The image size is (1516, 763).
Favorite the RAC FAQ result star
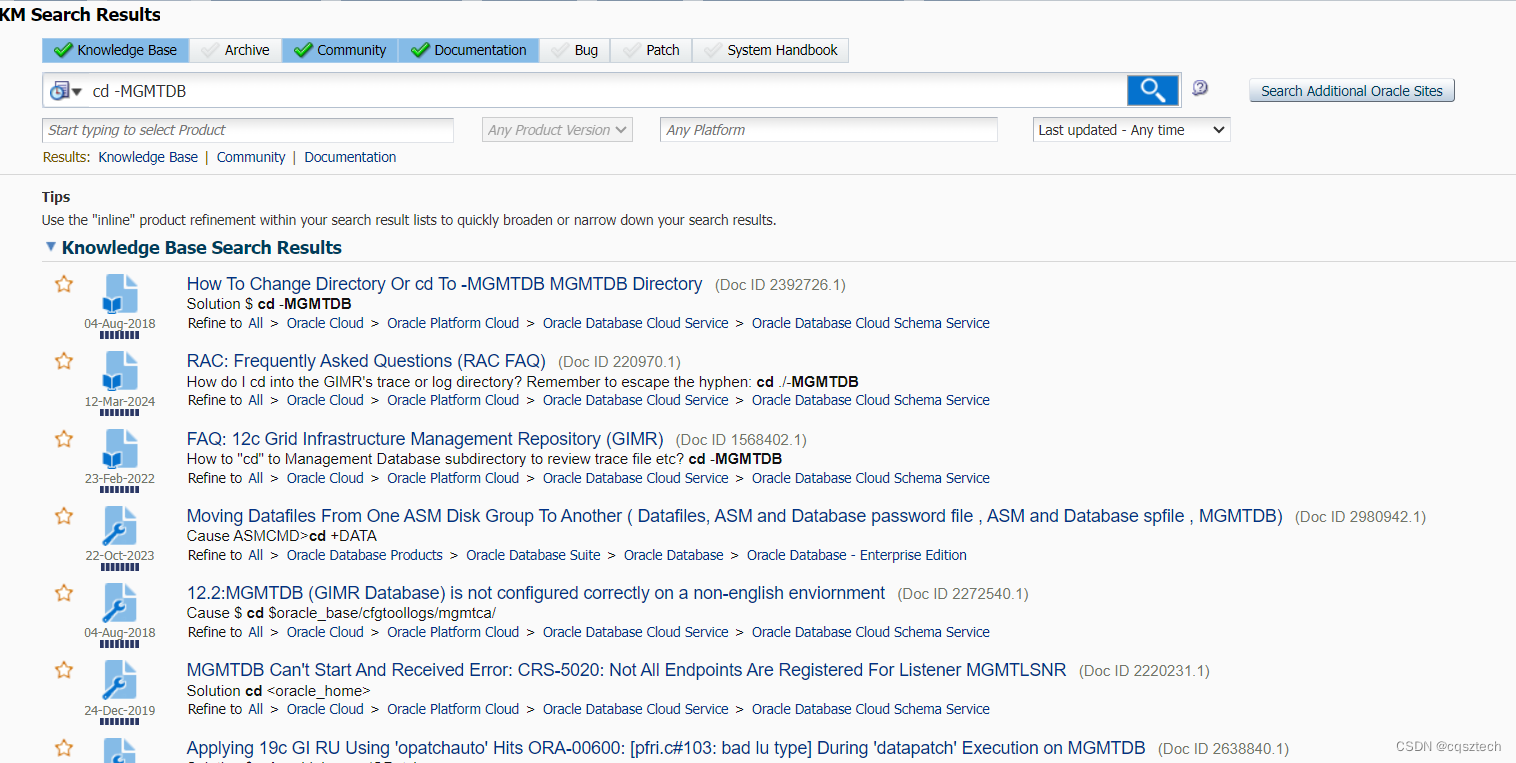pyautogui.click(x=64, y=361)
